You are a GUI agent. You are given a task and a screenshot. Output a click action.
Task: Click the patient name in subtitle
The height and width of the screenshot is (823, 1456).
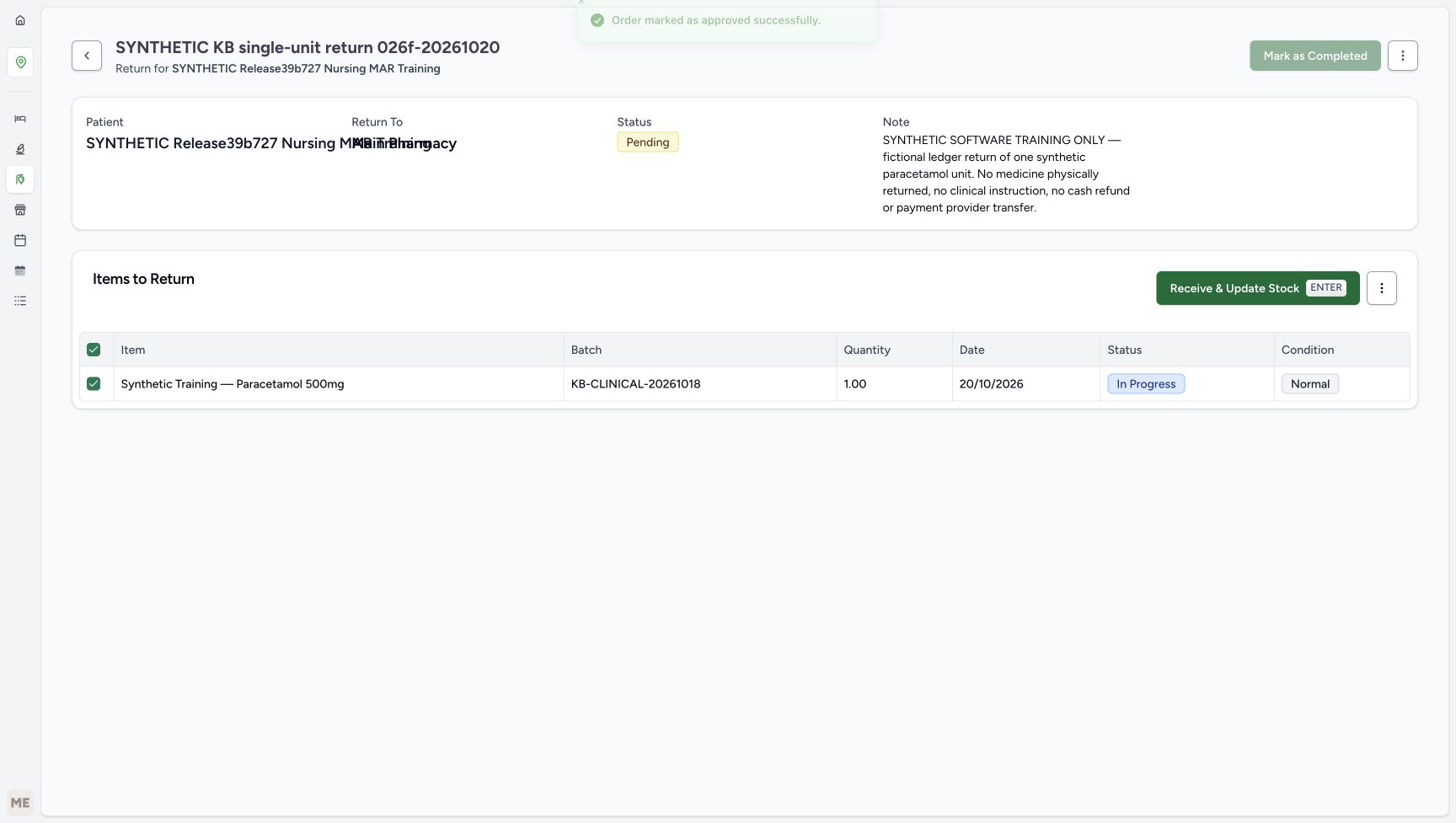click(x=306, y=68)
